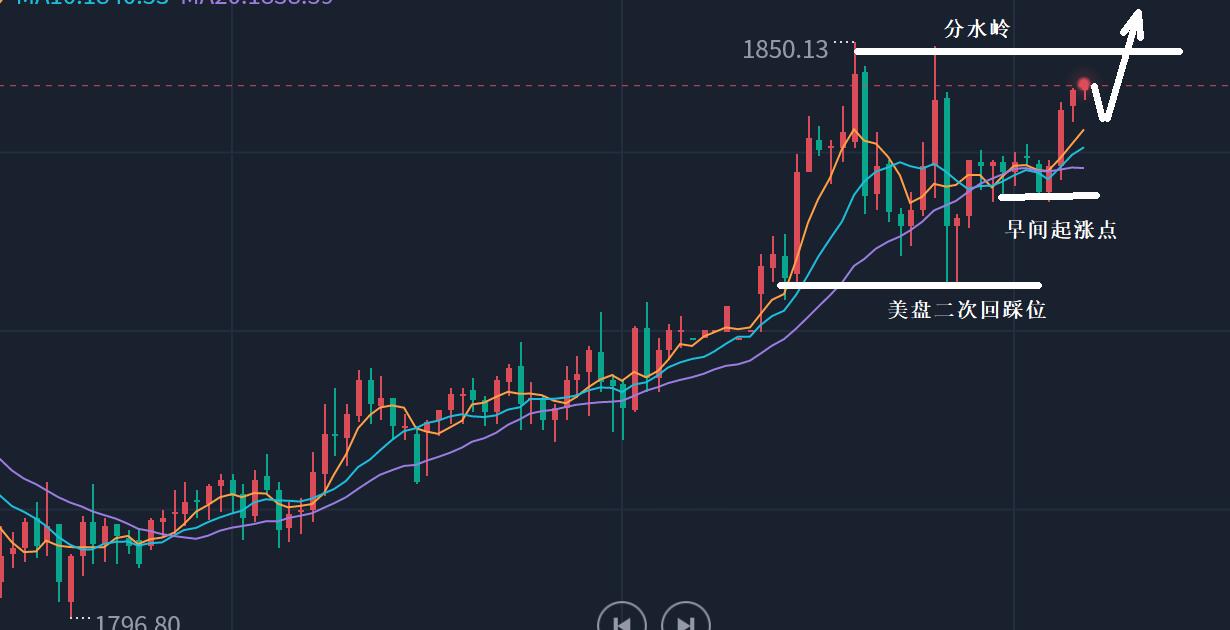Screen dimensions: 1230x630
Task: Click the tall green candle below 1850.13
Action: click(865, 130)
